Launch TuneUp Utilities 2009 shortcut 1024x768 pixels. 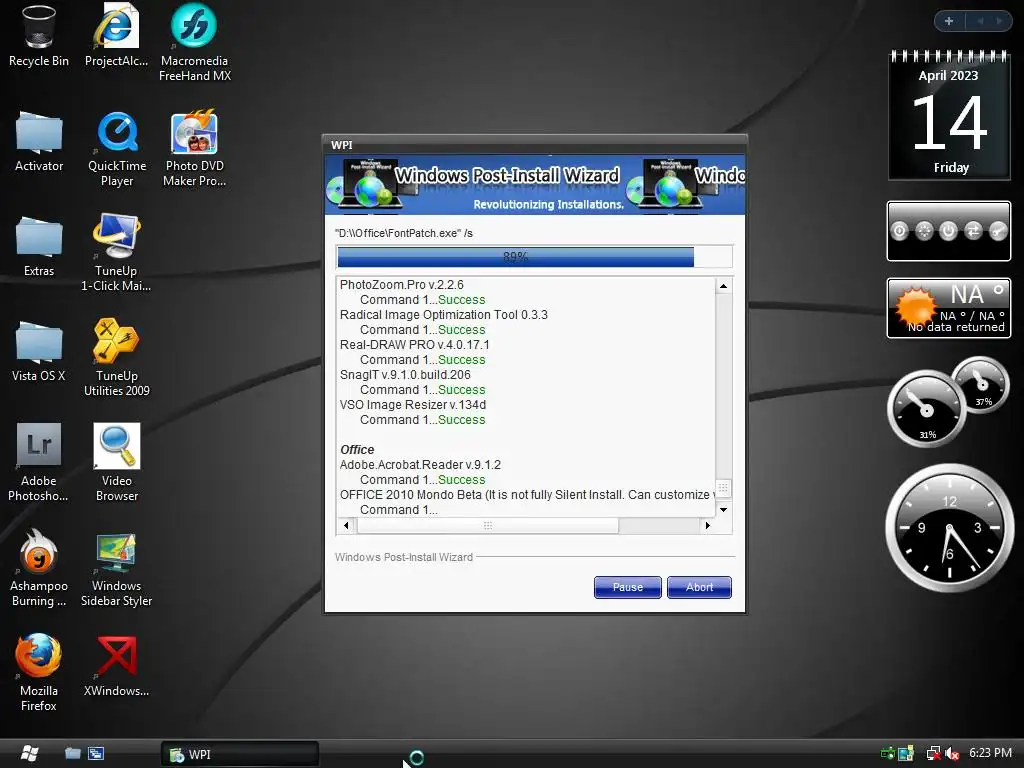coord(116,358)
